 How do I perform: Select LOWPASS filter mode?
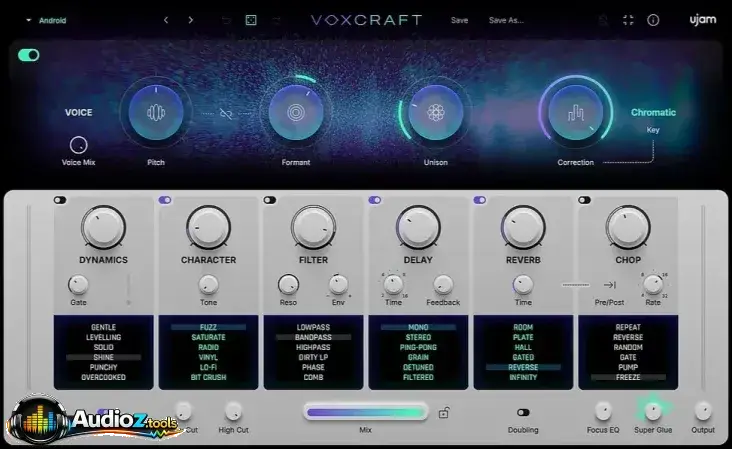pyautogui.click(x=313, y=327)
